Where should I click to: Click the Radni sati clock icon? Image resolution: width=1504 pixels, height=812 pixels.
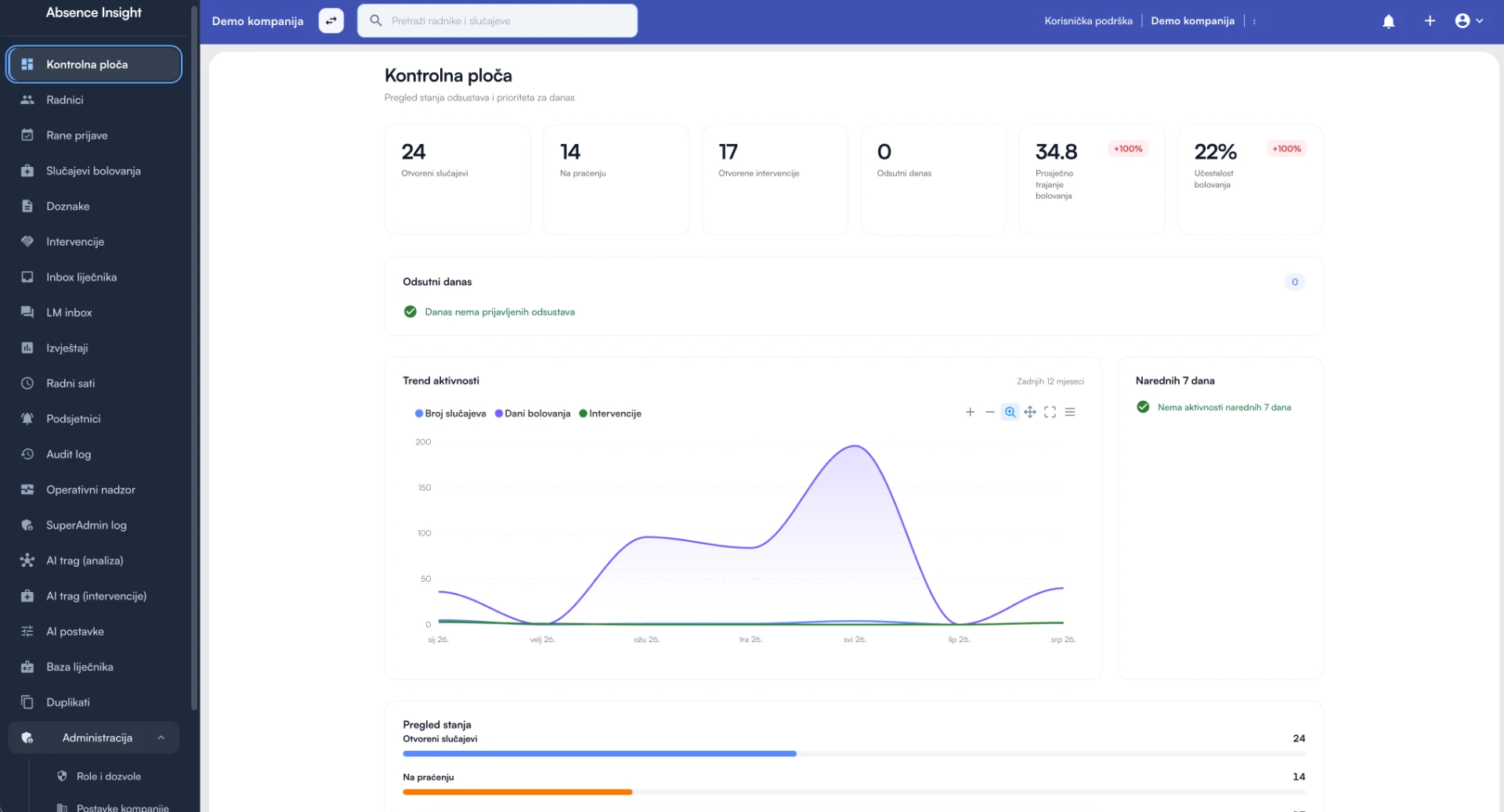click(x=27, y=383)
